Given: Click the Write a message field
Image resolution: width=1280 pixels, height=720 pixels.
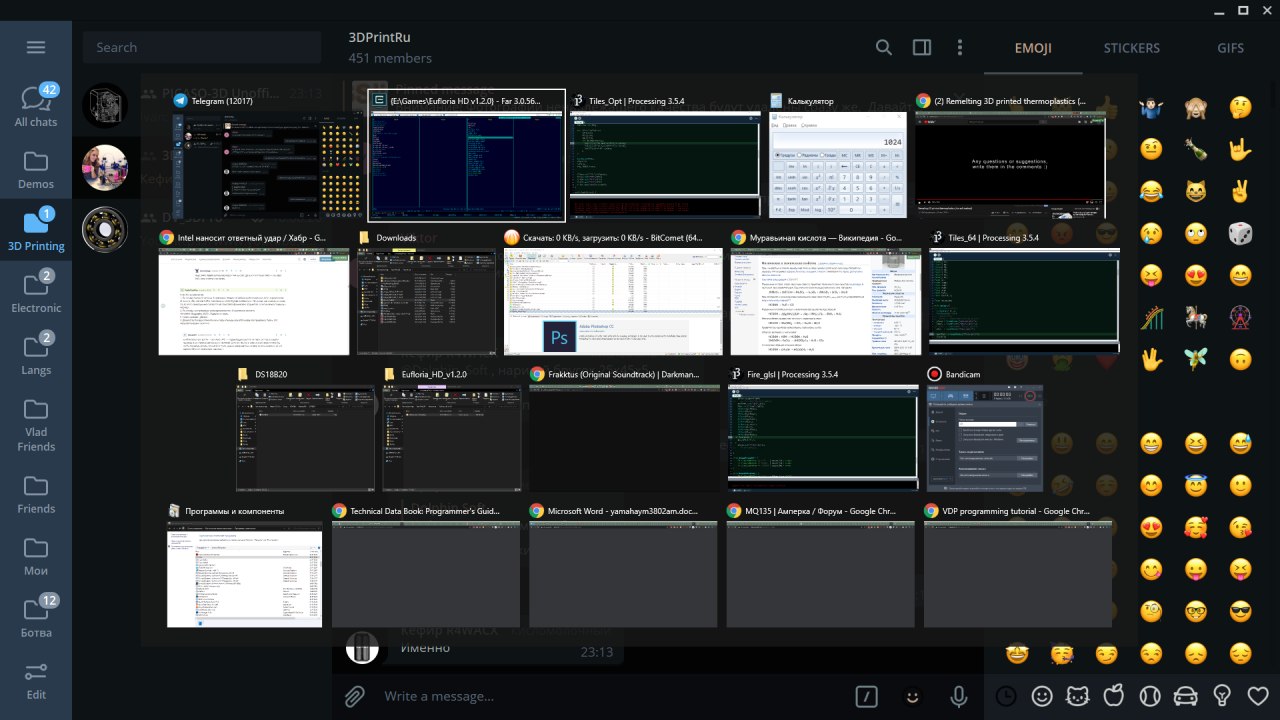Looking at the screenshot, I should click(x=610, y=696).
